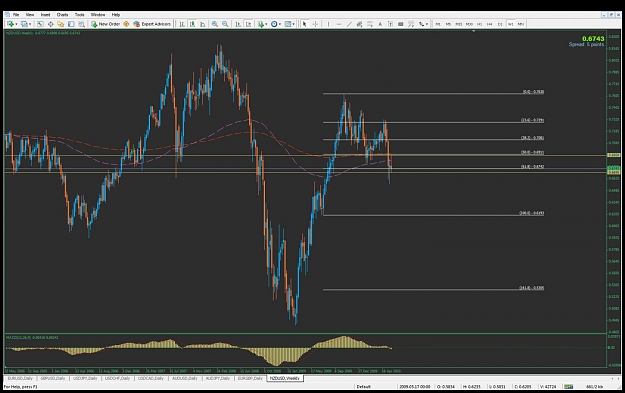This screenshot has height=393, width=625.
Task: Switch to EURGBP,Daily chart tab
Action: 250,378
